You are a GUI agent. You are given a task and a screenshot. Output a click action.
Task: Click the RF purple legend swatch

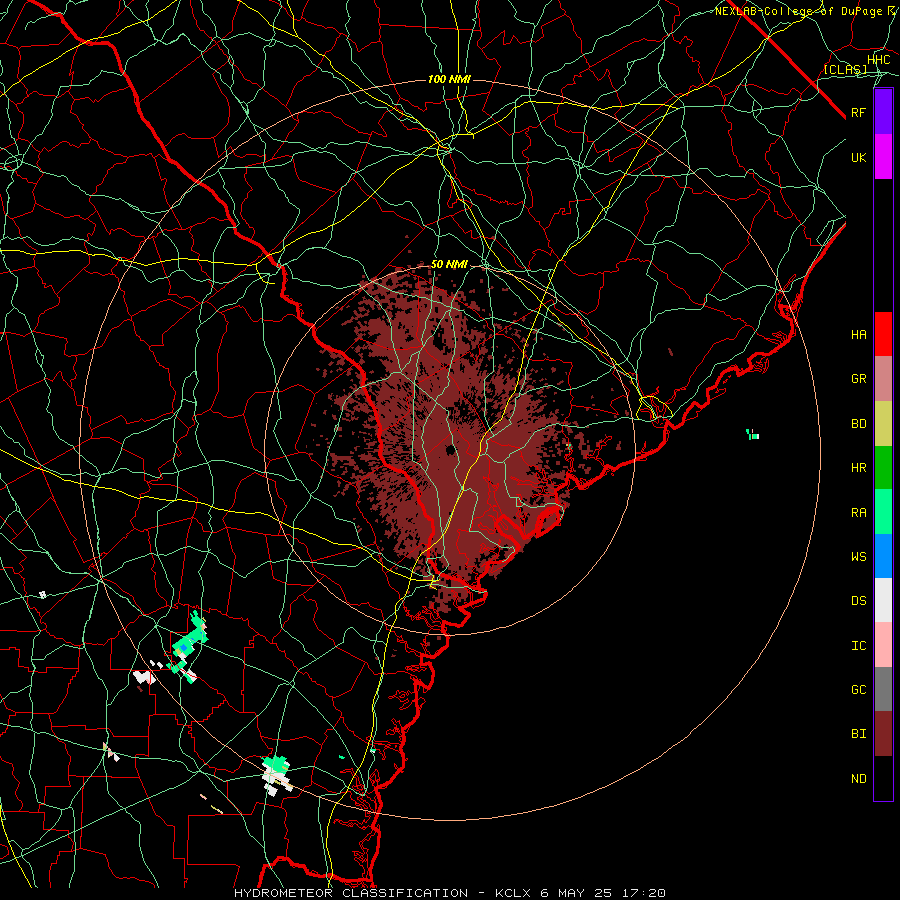883,112
